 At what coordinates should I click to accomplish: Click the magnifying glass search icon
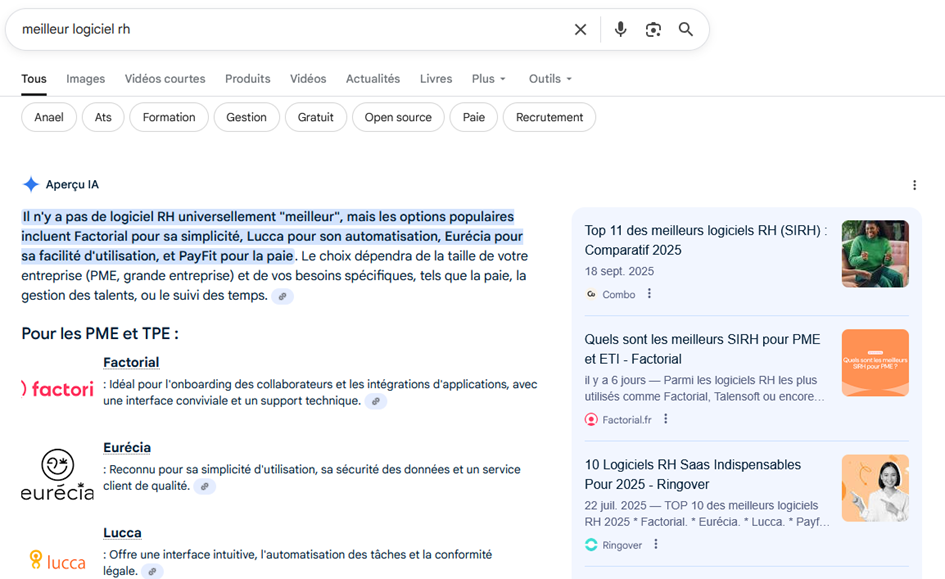(x=686, y=30)
